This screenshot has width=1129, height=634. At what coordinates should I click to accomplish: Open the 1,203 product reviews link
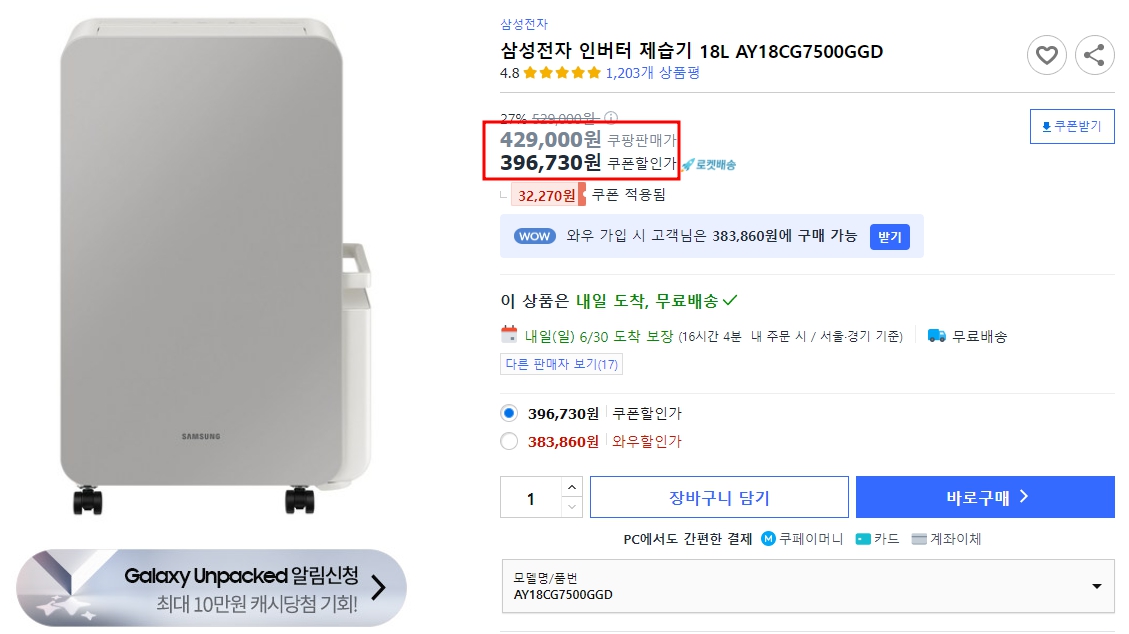(652, 73)
